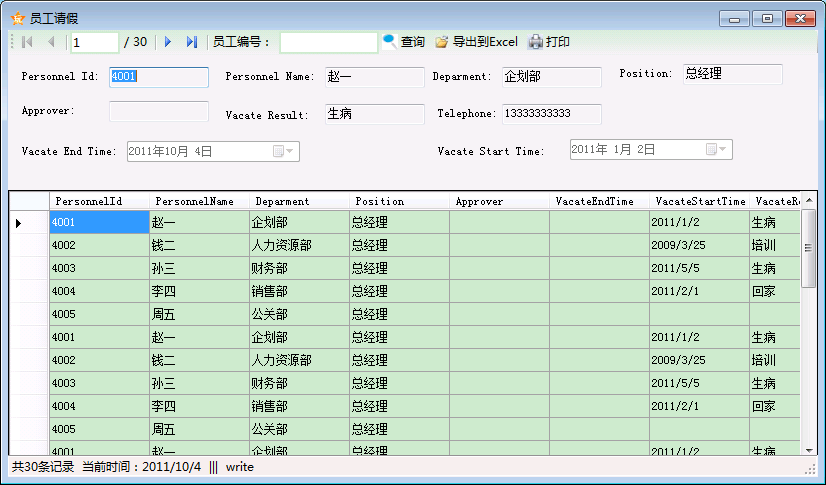Click current record position box
Screen dimensions: 826x485
(x=95, y=42)
